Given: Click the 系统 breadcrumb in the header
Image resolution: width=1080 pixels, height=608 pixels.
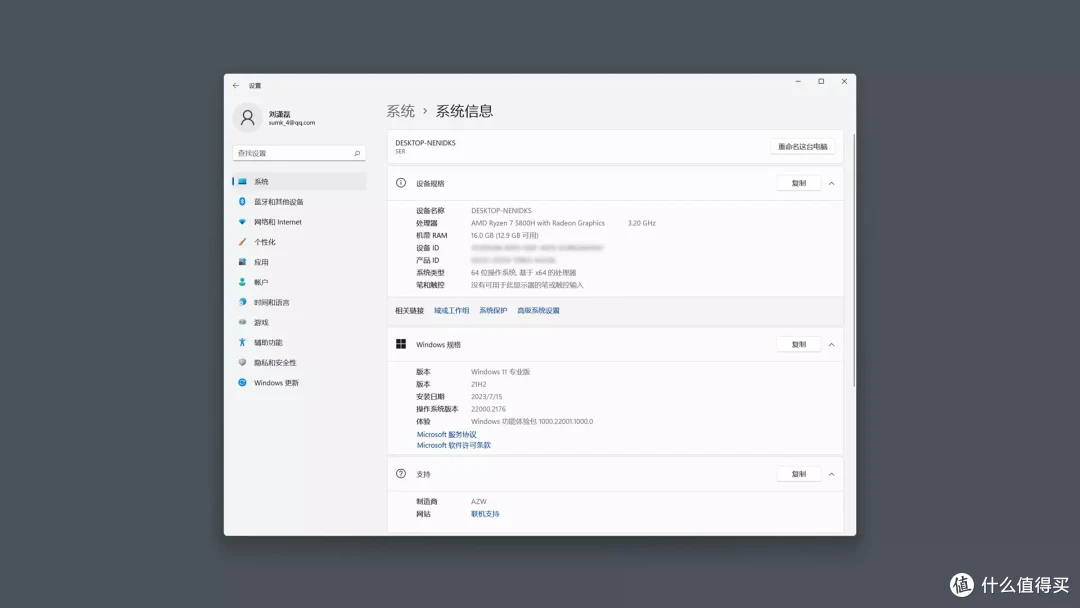Looking at the screenshot, I should tap(400, 111).
